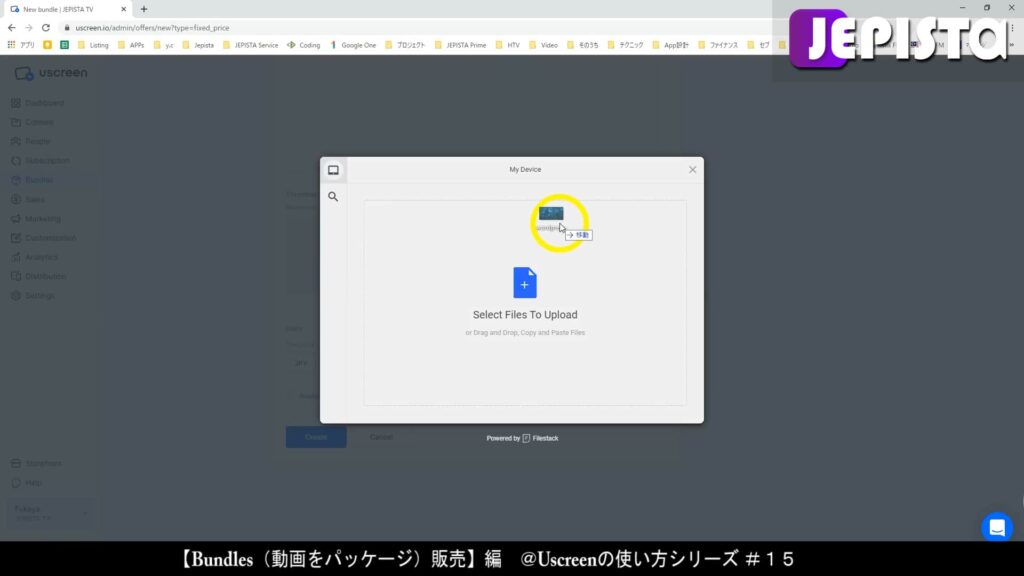
Task: Open the プロジェクト bookmark folder
Action: coord(405,45)
